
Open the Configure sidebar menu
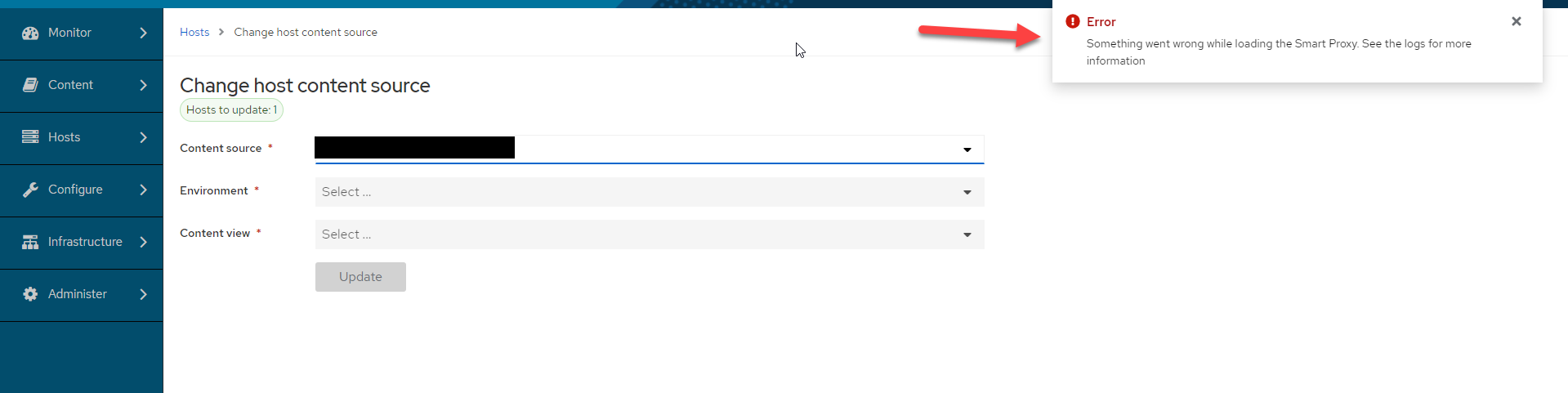tap(82, 190)
